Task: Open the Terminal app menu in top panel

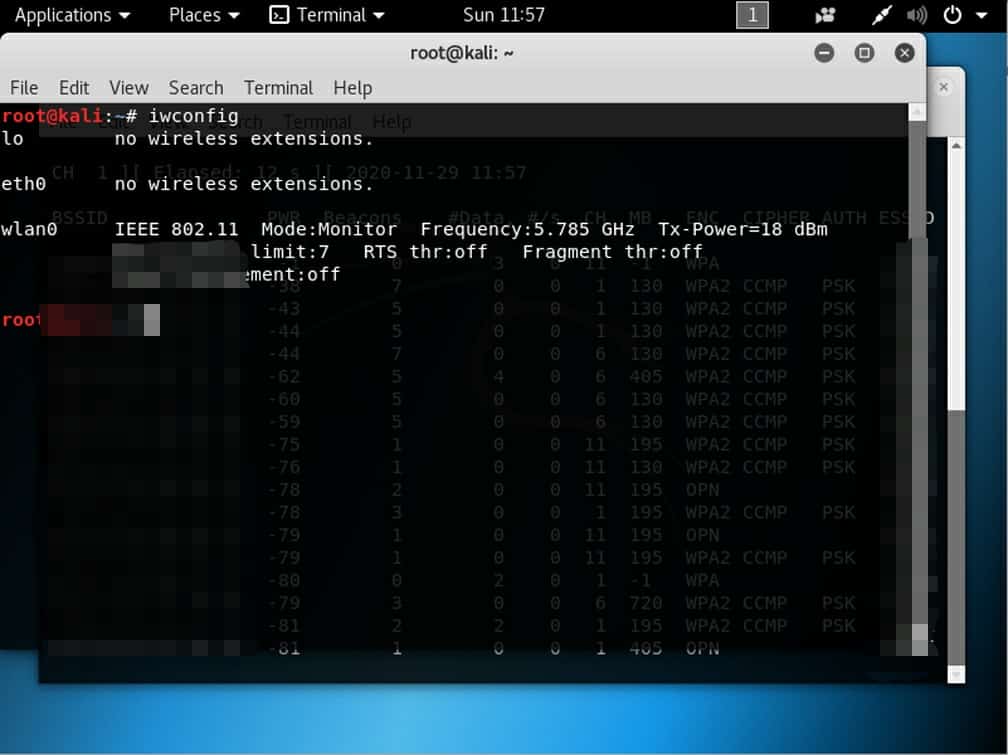Action: click(x=328, y=15)
